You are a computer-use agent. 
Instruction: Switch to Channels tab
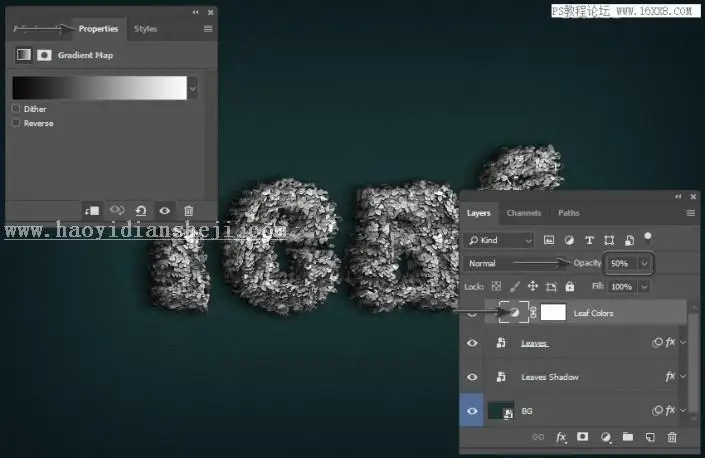[x=524, y=213]
